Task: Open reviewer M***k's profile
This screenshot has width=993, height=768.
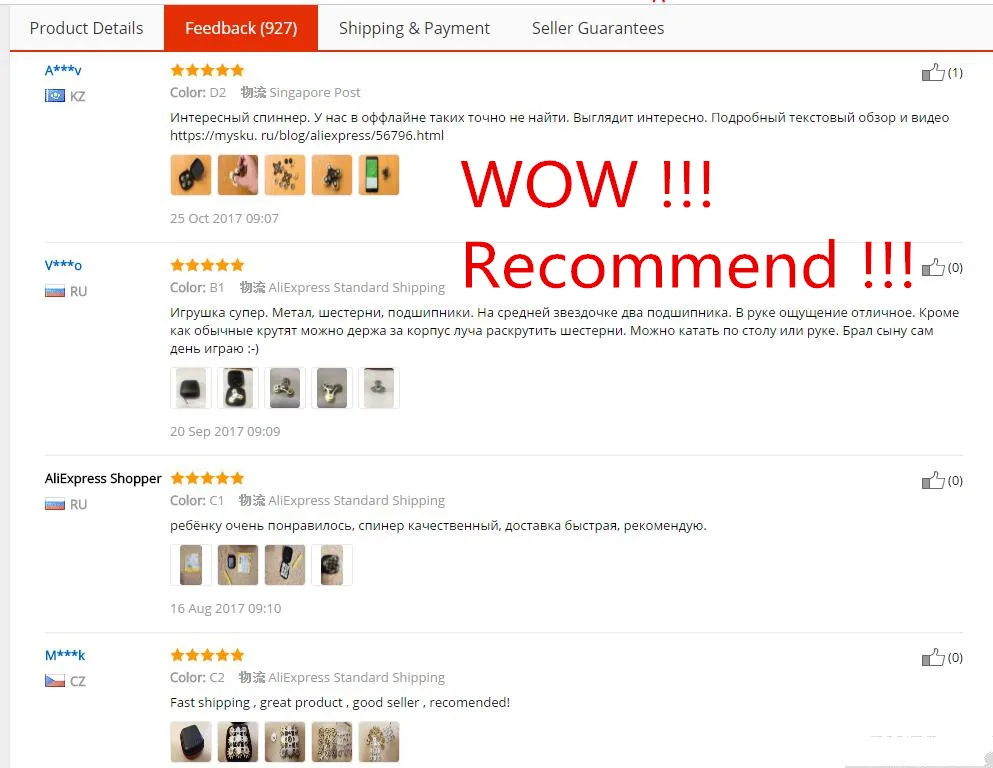Action: 65,655
